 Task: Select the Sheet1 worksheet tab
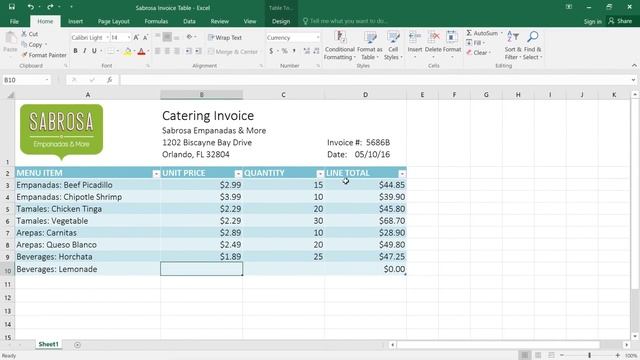[49, 344]
